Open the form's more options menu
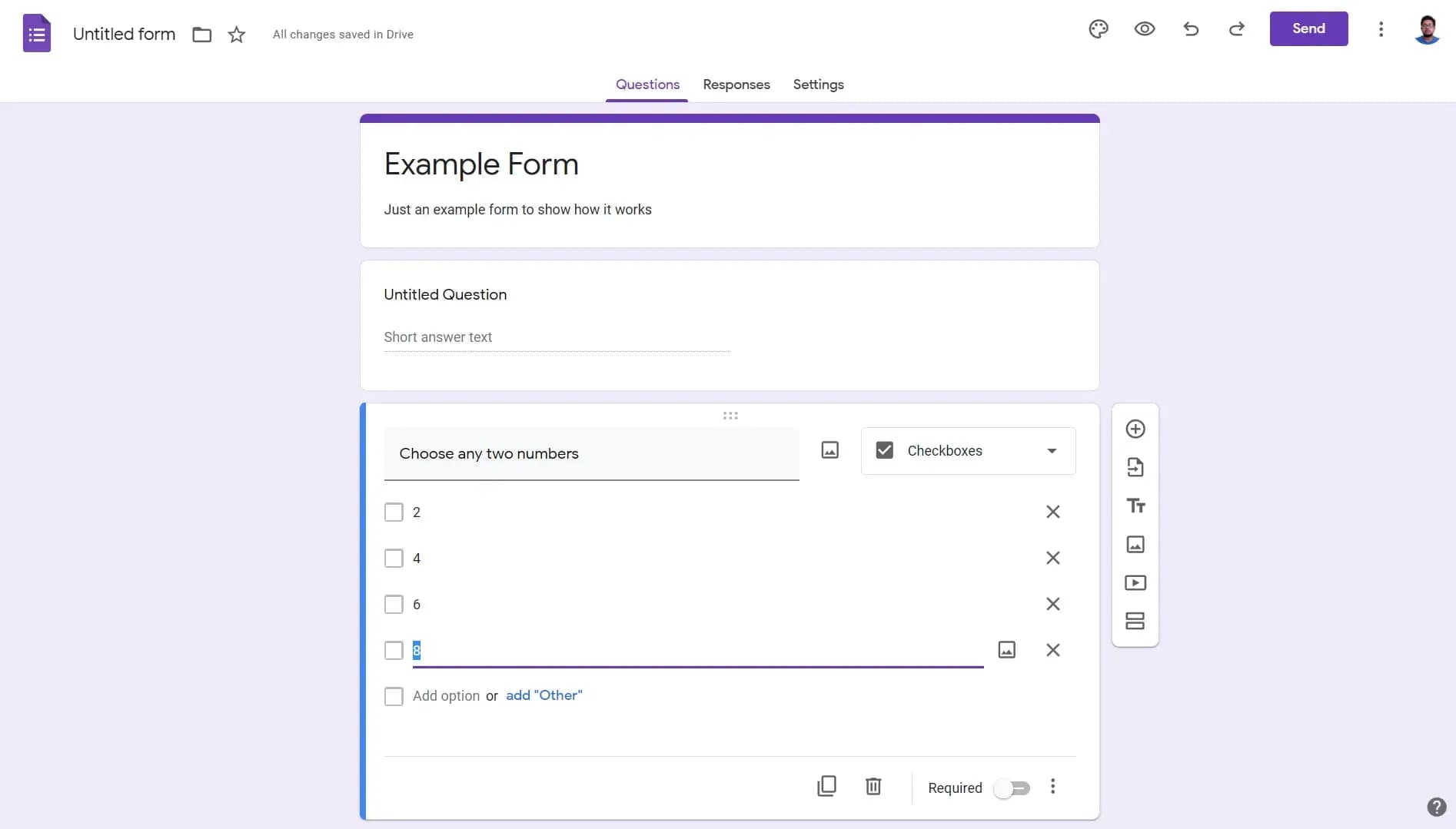The image size is (1456, 829). [x=1381, y=29]
